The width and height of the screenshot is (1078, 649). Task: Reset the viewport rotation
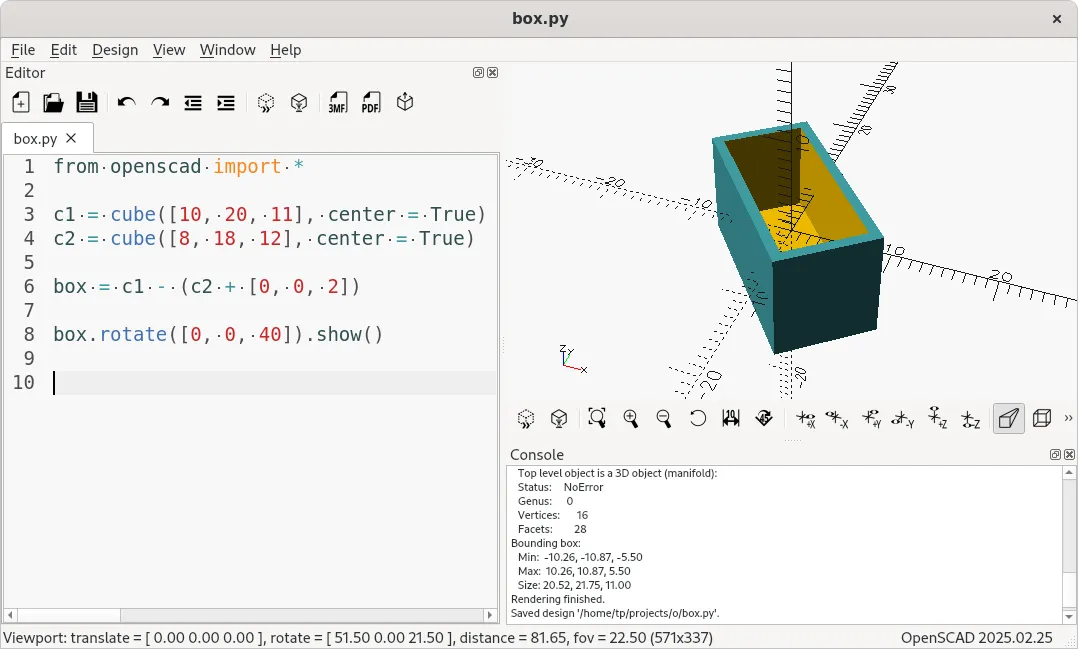[x=697, y=418]
